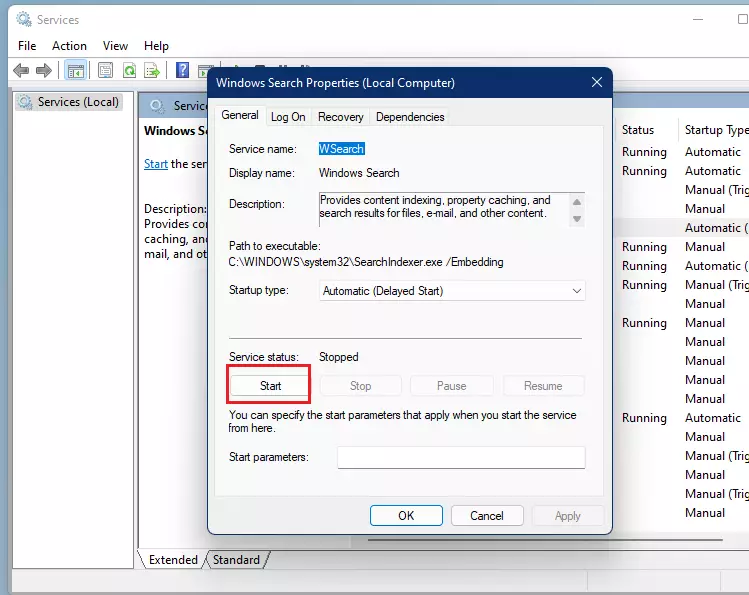Dismiss the dialog with Cancel
This screenshot has width=749, height=595.
(487, 516)
